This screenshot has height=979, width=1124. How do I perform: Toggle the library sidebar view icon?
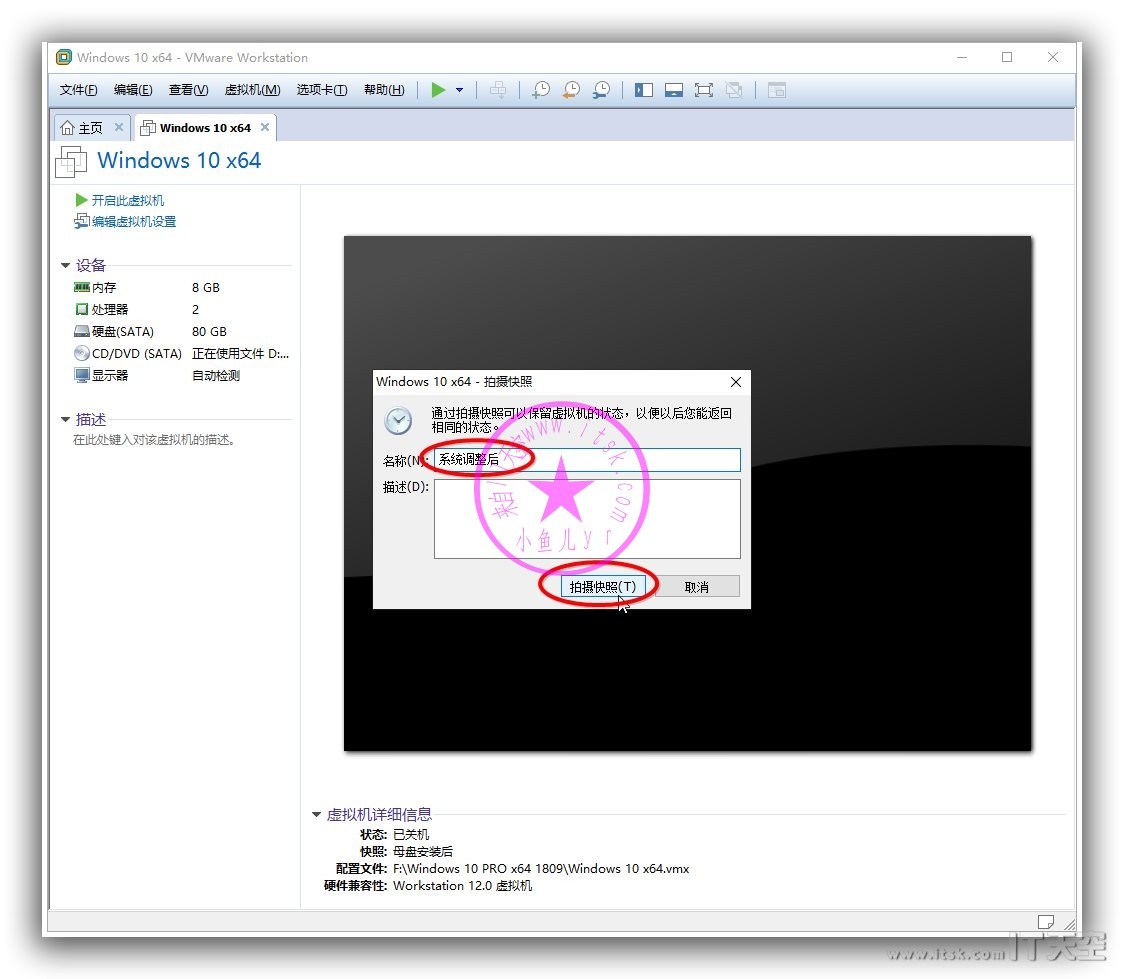(x=644, y=90)
